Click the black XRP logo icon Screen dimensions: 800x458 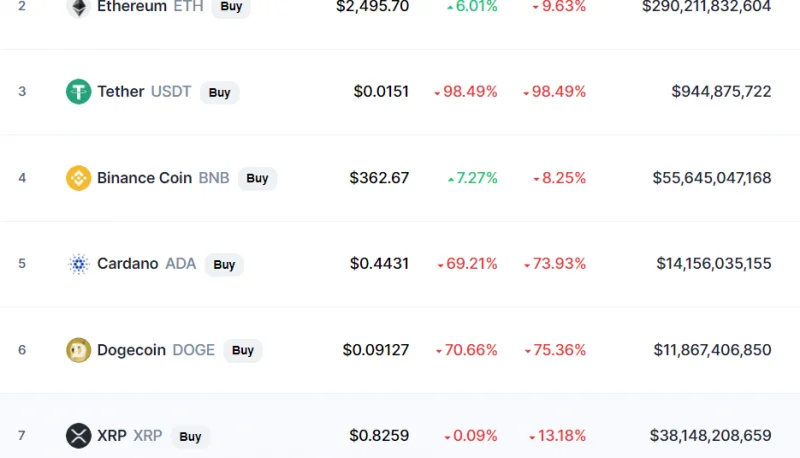(79, 436)
